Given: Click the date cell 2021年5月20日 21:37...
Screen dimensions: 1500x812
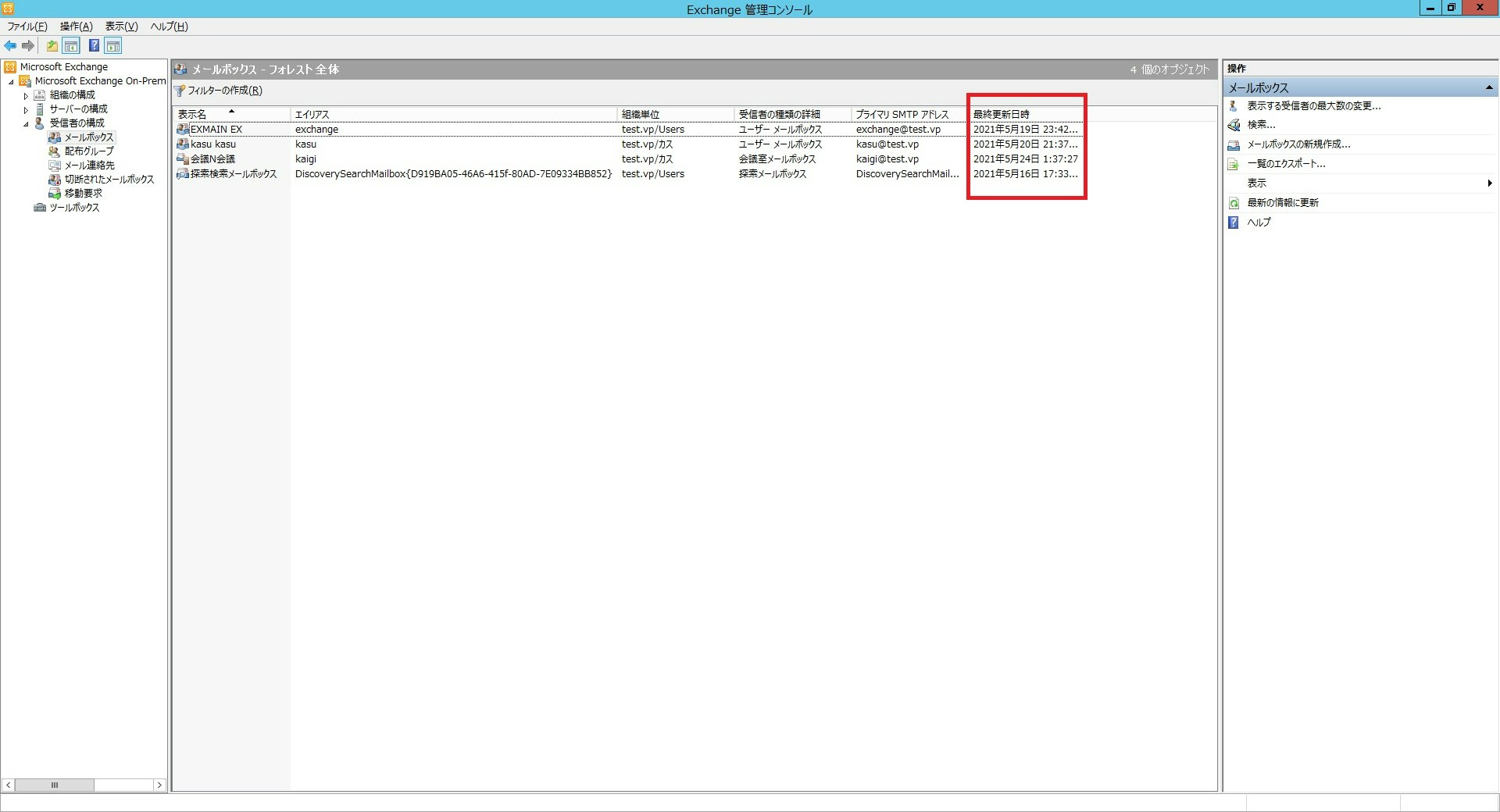Looking at the screenshot, I should pyautogui.click(x=1025, y=144).
